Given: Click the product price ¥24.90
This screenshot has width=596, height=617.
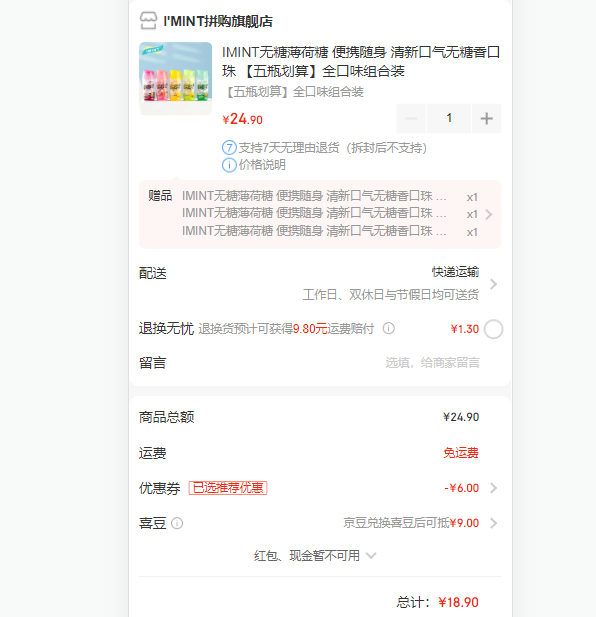Looking at the screenshot, I should tap(242, 119).
